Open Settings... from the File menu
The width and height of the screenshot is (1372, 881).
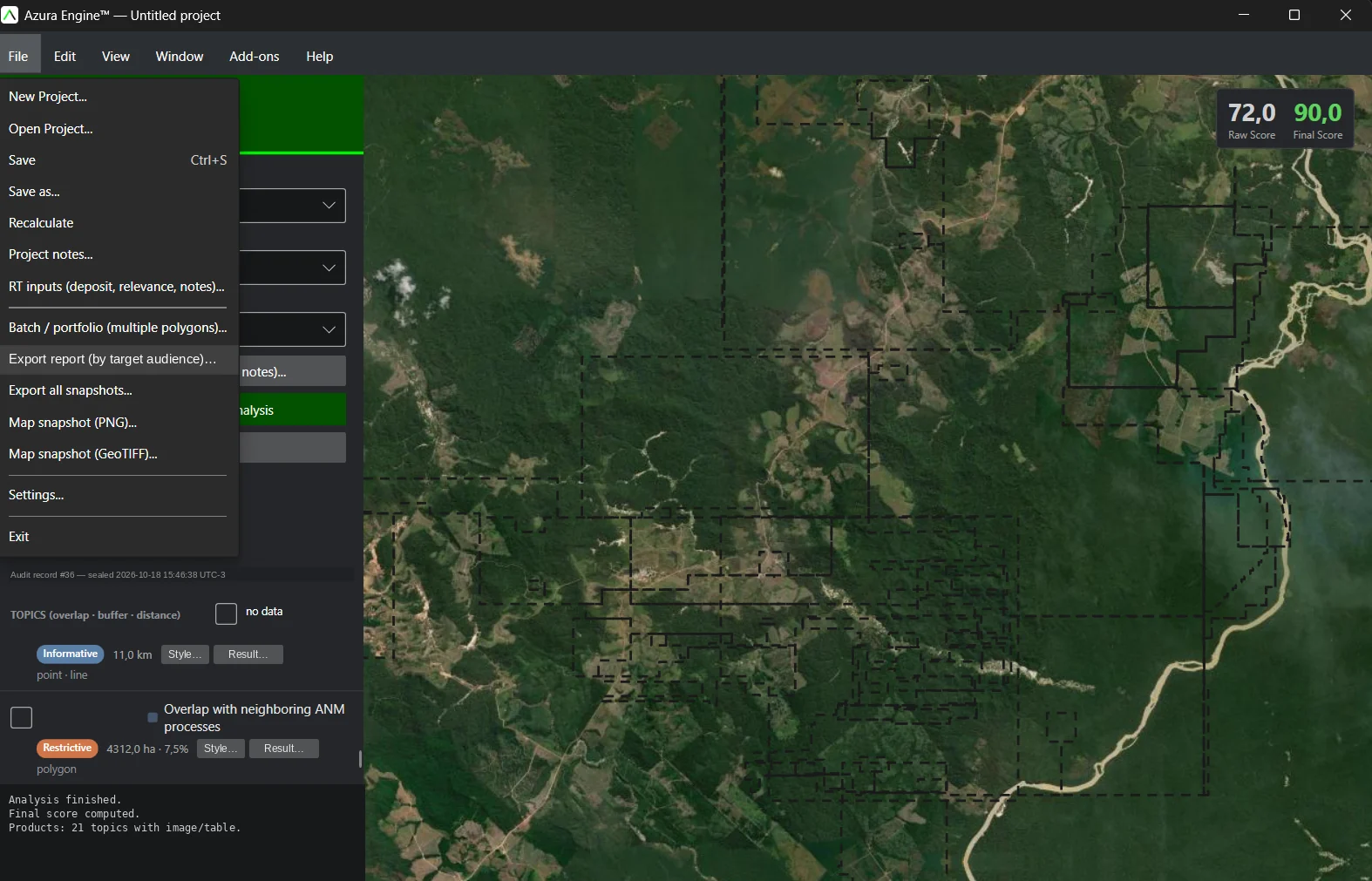click(119, 494)
